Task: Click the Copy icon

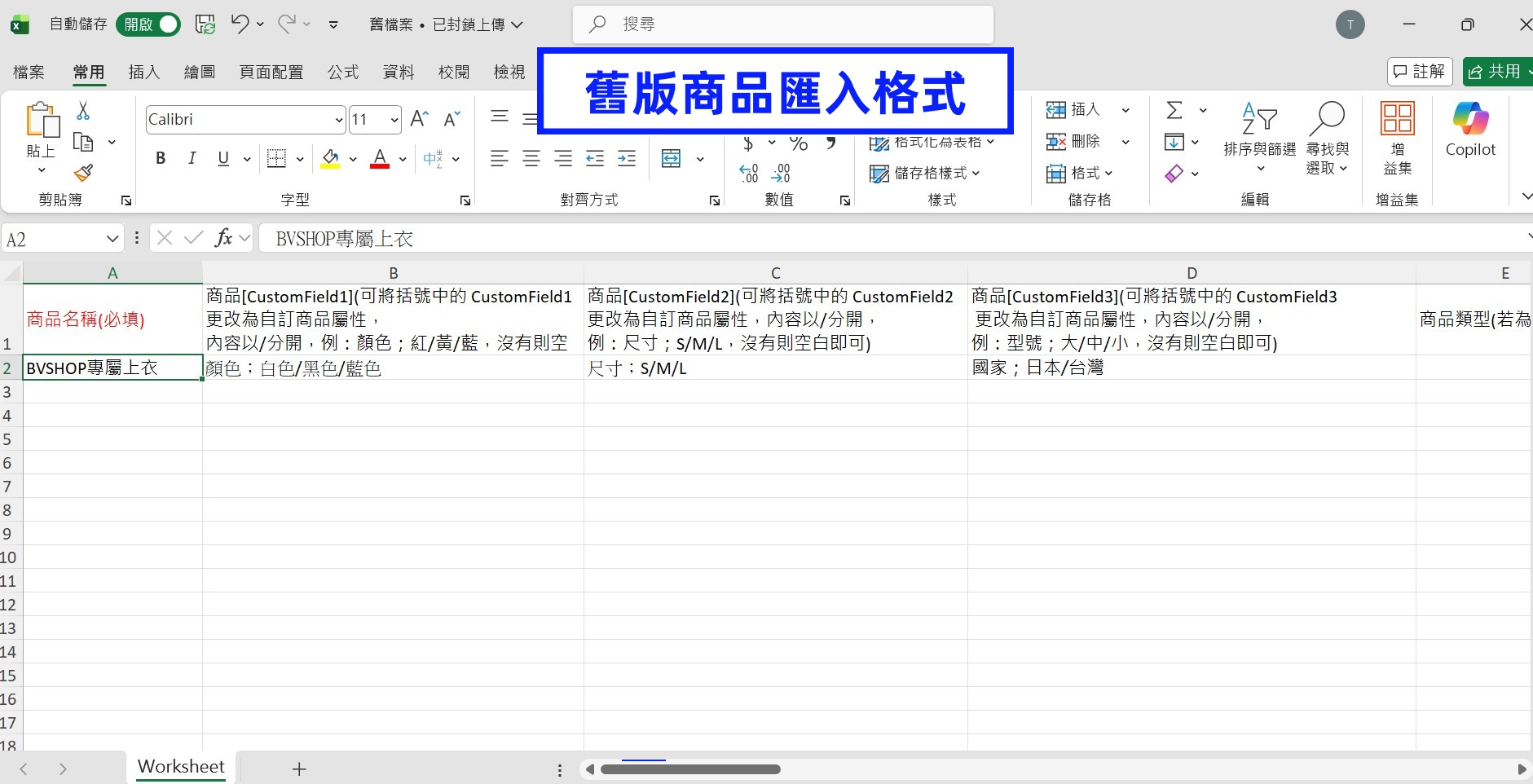Action: click(83, 143)
